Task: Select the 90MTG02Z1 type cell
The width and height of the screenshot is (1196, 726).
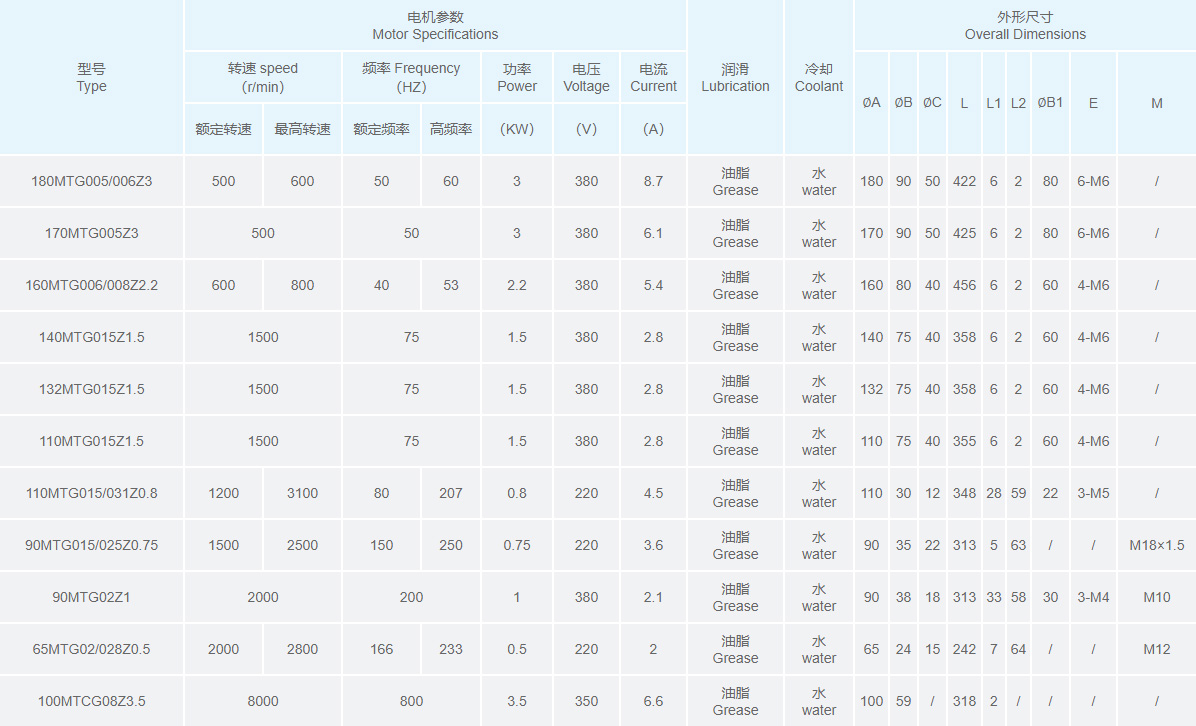Action: point(92,597)
